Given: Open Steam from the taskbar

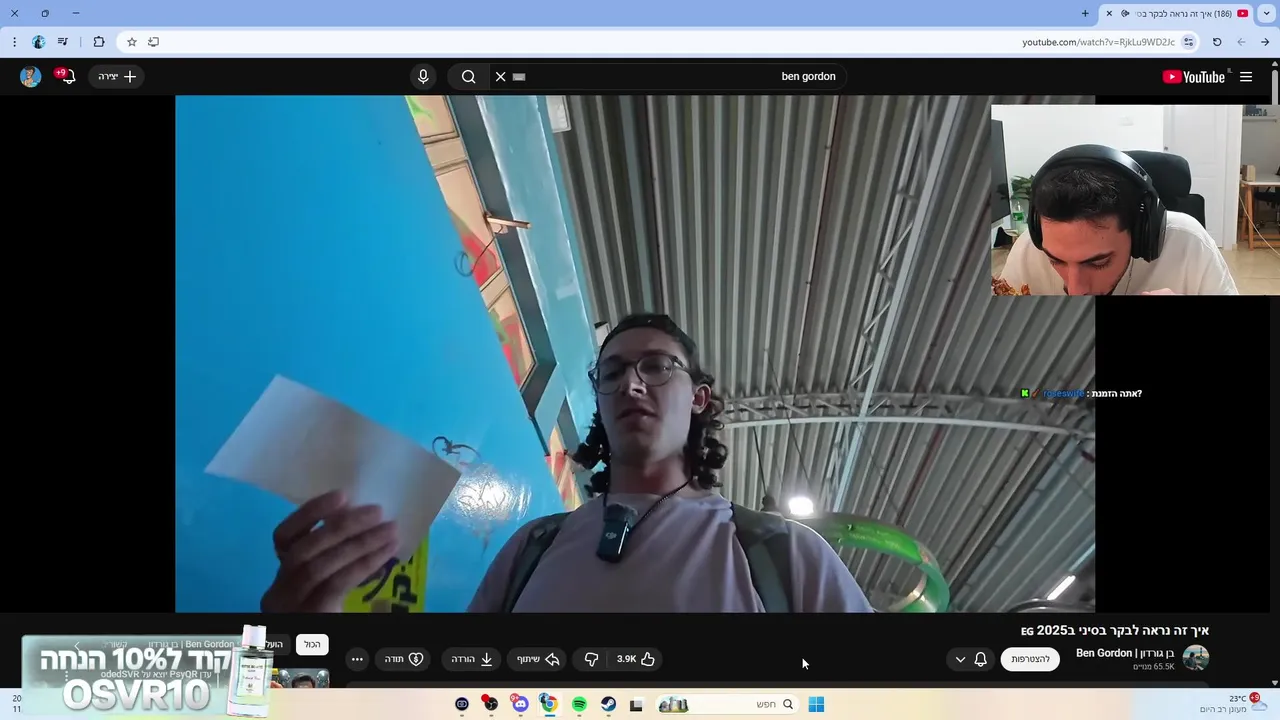Looking at the screenshot, I should click(608, 704).
